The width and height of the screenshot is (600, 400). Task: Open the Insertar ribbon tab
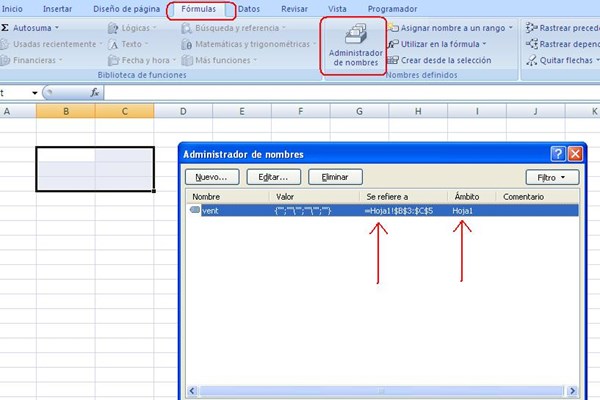point(57,9)
